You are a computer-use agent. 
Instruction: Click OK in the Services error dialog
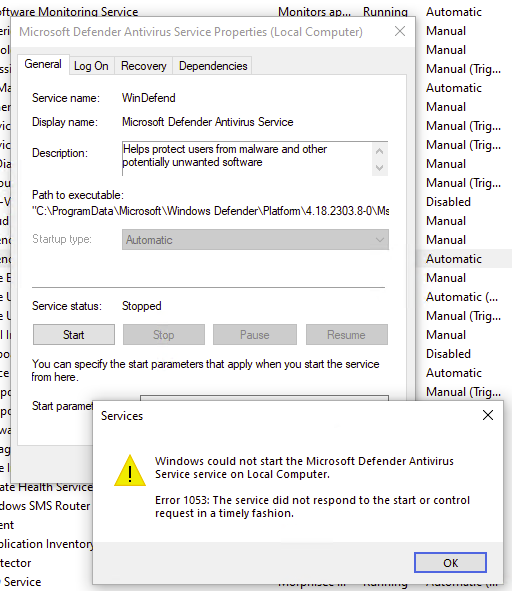(x=450, y=562)
